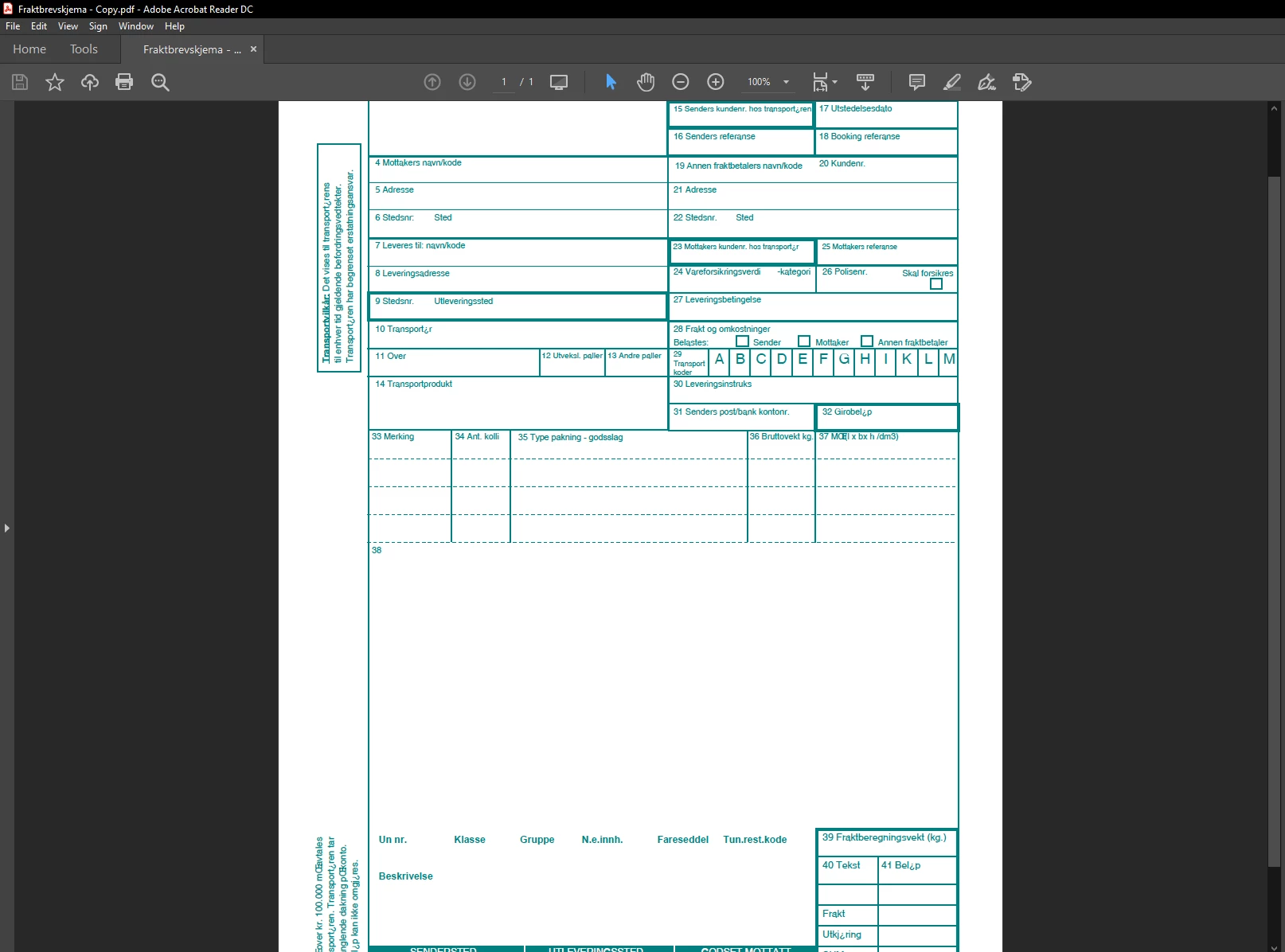
Task: Add a sticky note comment
Action: [x=917, y=82]
